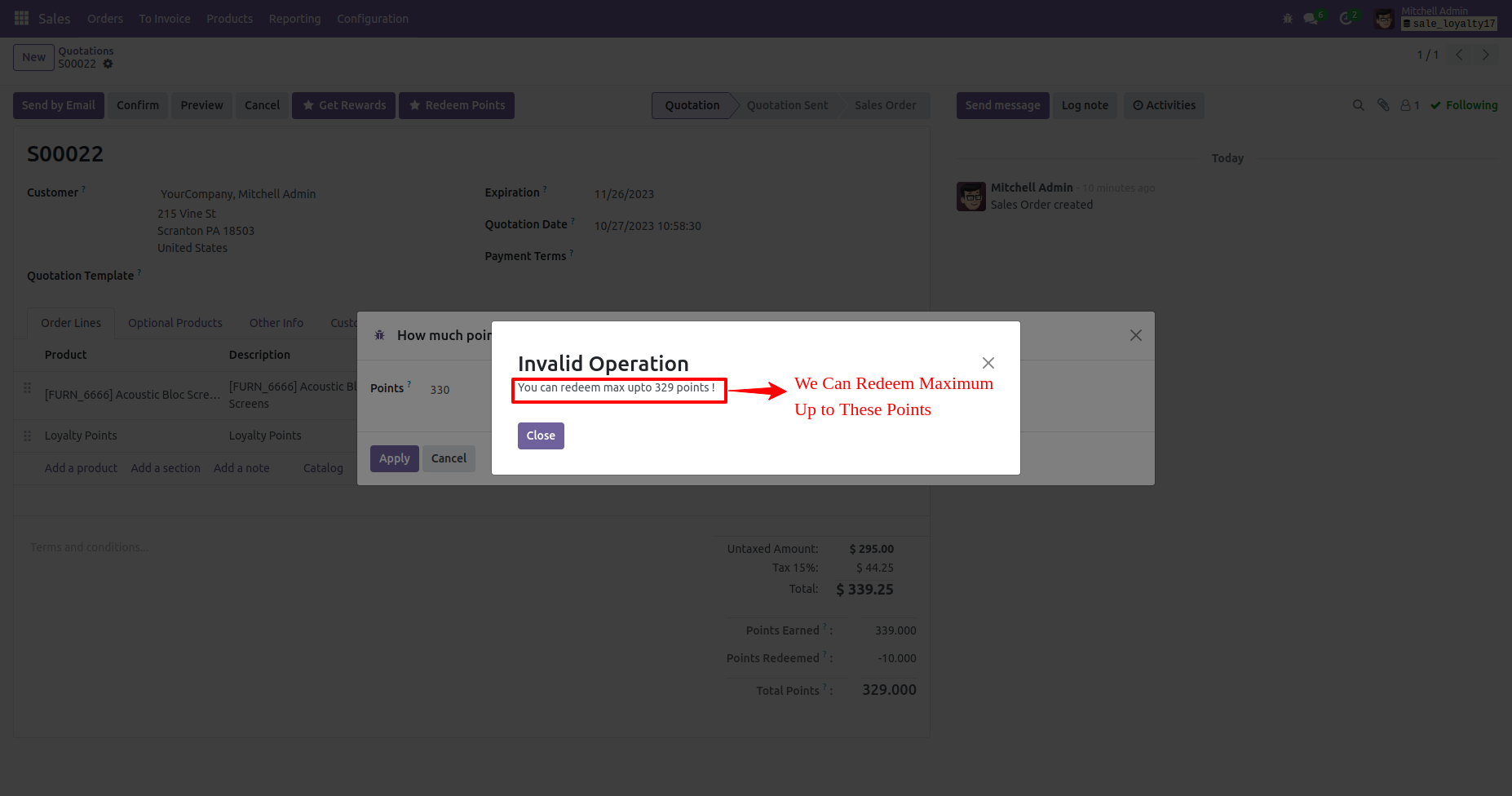The height and width of the screenshot is (796, 1512).
Task: Click the Following button
Action: (1464, 105)
